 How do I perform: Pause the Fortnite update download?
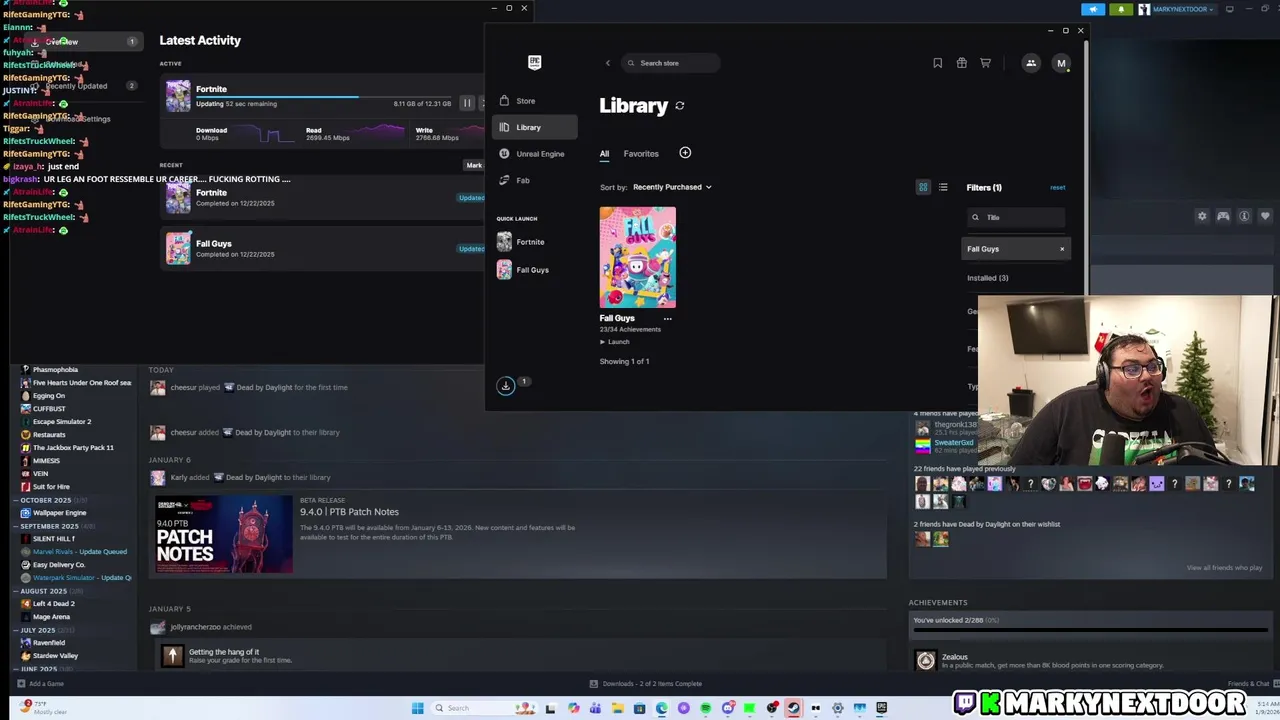point(467,103)
